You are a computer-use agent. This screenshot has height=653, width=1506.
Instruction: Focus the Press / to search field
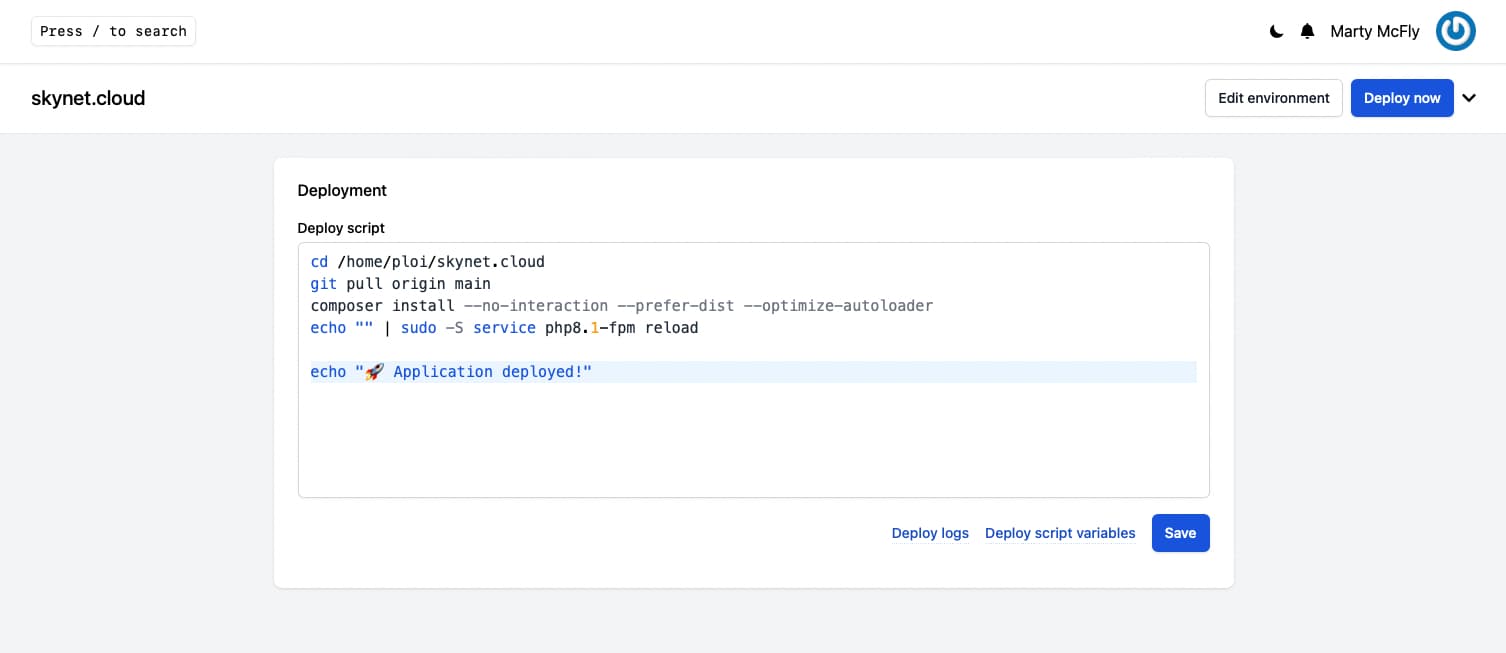coord(113,31)
